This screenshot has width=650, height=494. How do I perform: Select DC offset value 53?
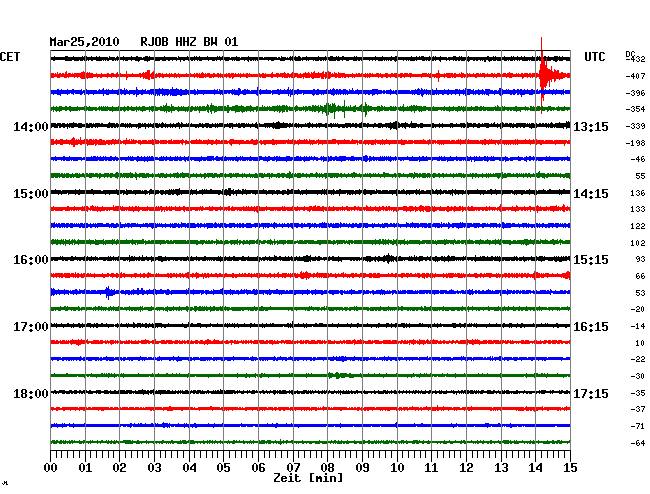coord(640,293)
